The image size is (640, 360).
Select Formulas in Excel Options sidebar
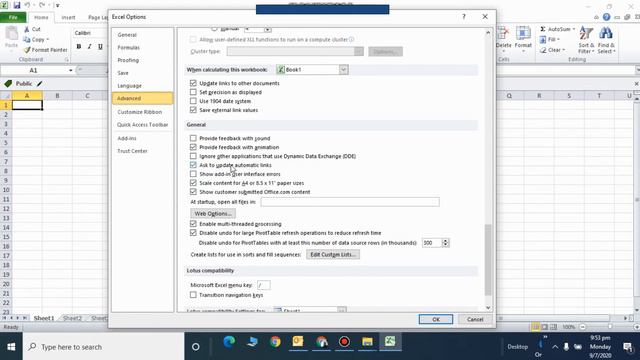[129, 47]
